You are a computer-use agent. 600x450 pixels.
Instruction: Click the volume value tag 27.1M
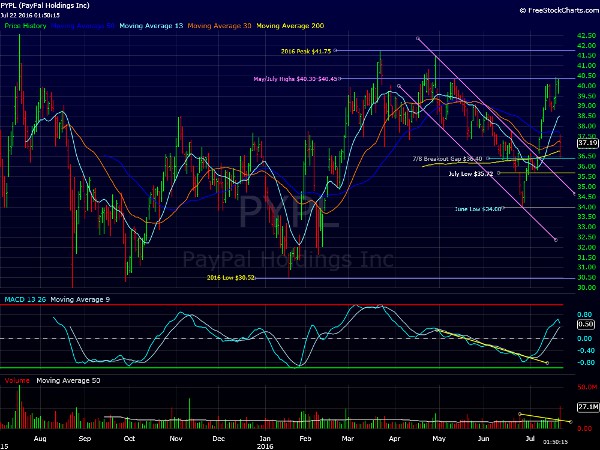[588, 406]
